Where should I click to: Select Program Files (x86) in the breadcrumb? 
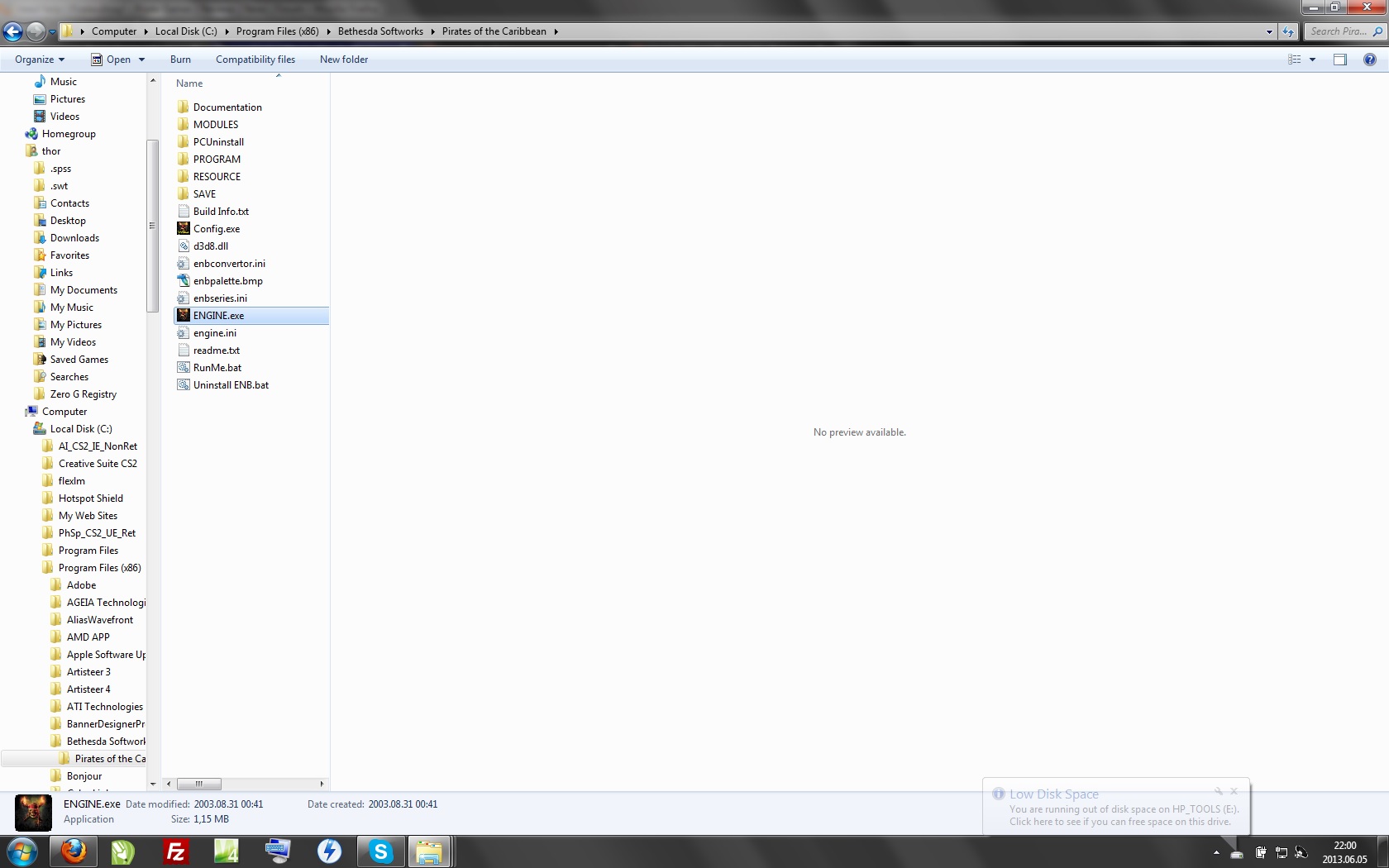coord(277,31)
